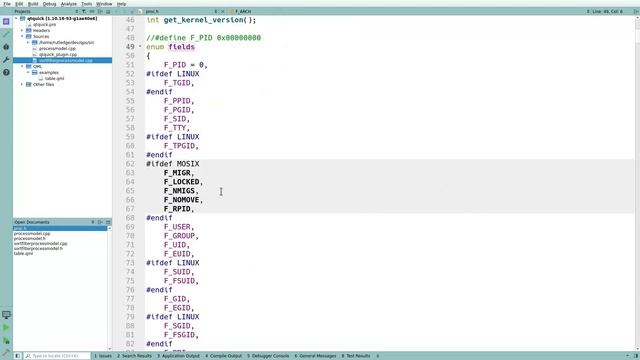640x360 pixels.
Task: Open table.qml in the project tree
Action: click(54, 78)
